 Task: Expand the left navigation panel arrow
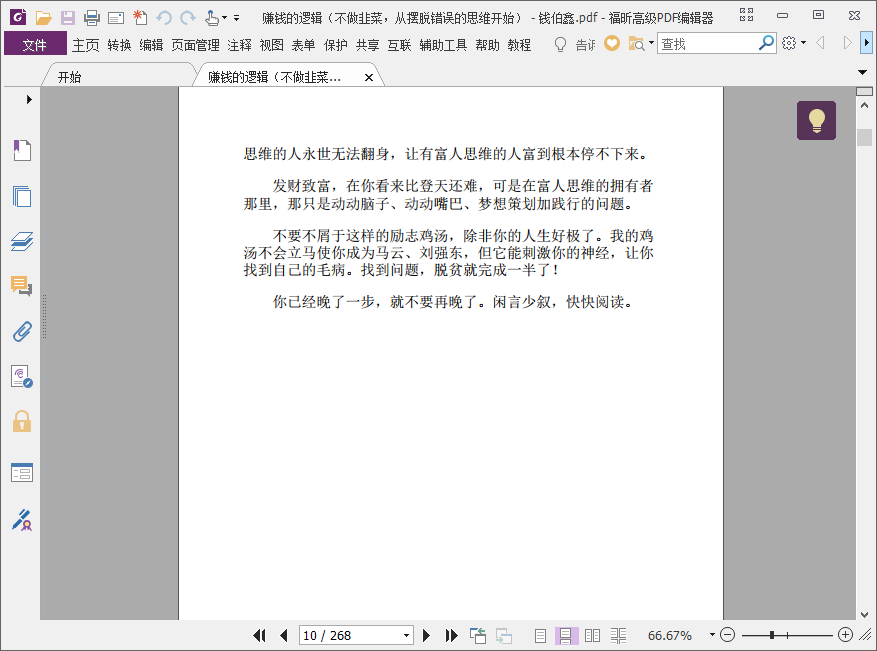29,100
